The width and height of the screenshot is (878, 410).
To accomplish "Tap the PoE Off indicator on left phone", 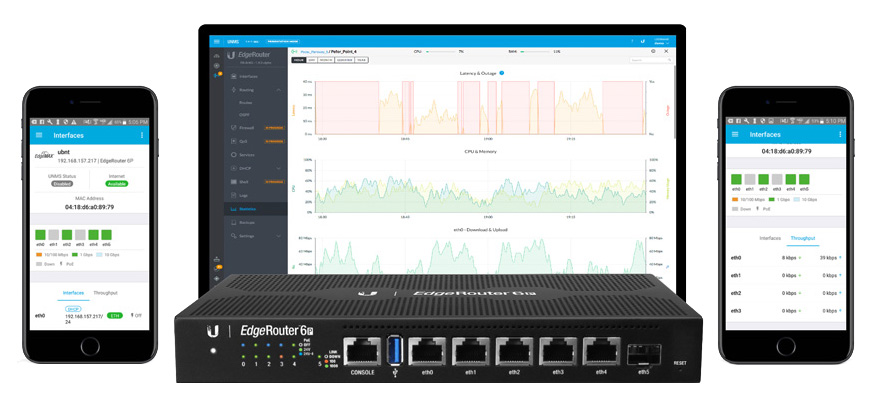I will pyautogui.click(x=136, y=315).
